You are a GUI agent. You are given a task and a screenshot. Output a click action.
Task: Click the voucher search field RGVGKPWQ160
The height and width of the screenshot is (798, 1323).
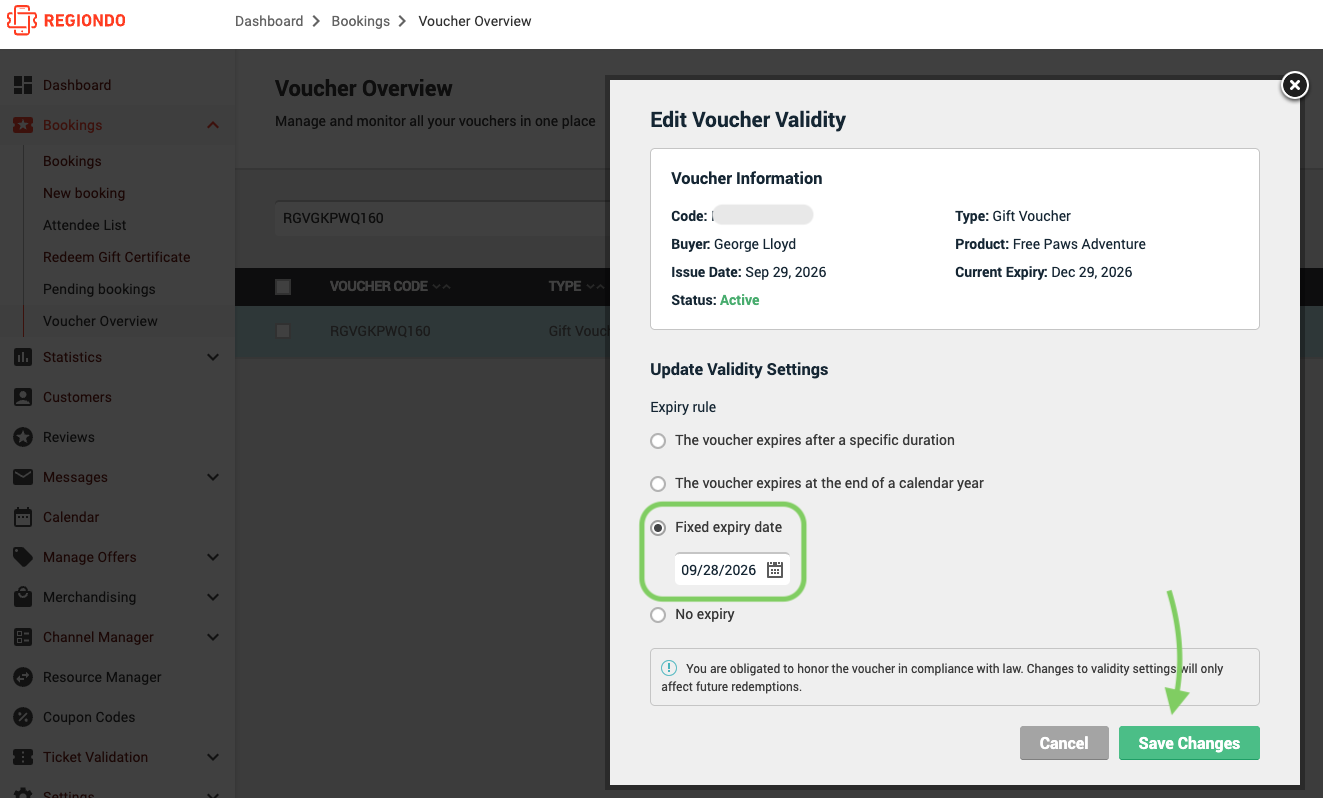pos(440,218)
